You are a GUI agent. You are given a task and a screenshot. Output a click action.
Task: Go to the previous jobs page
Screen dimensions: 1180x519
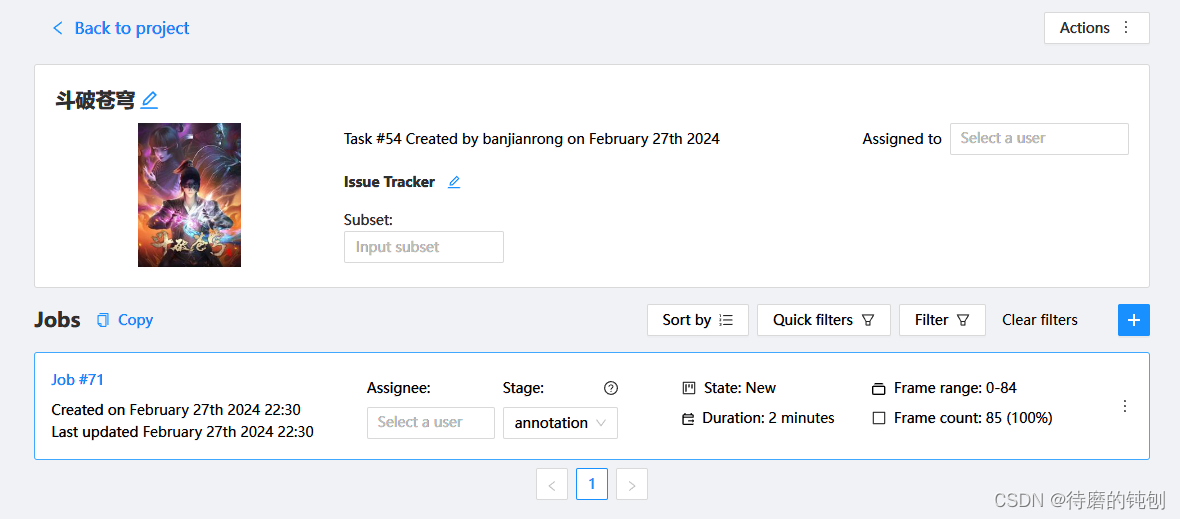coord(552,485)
